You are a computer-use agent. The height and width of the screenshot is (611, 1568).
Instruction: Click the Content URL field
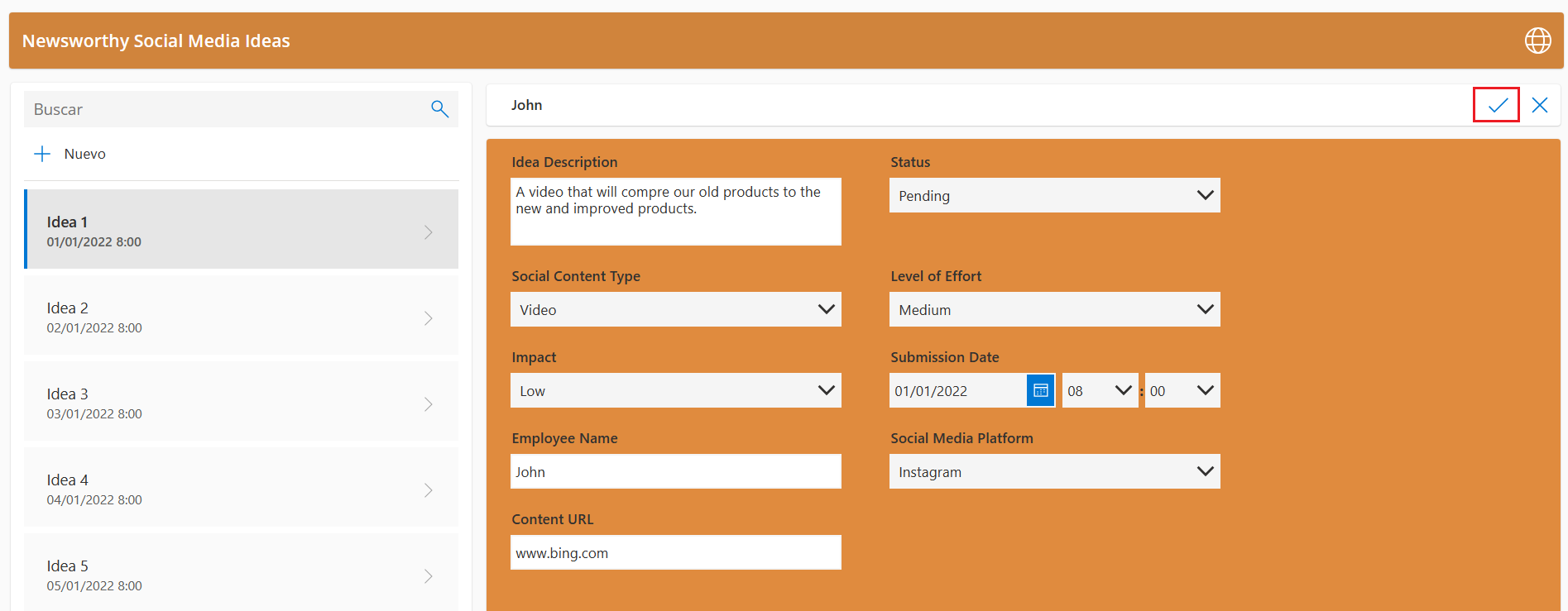coord(676,552)
